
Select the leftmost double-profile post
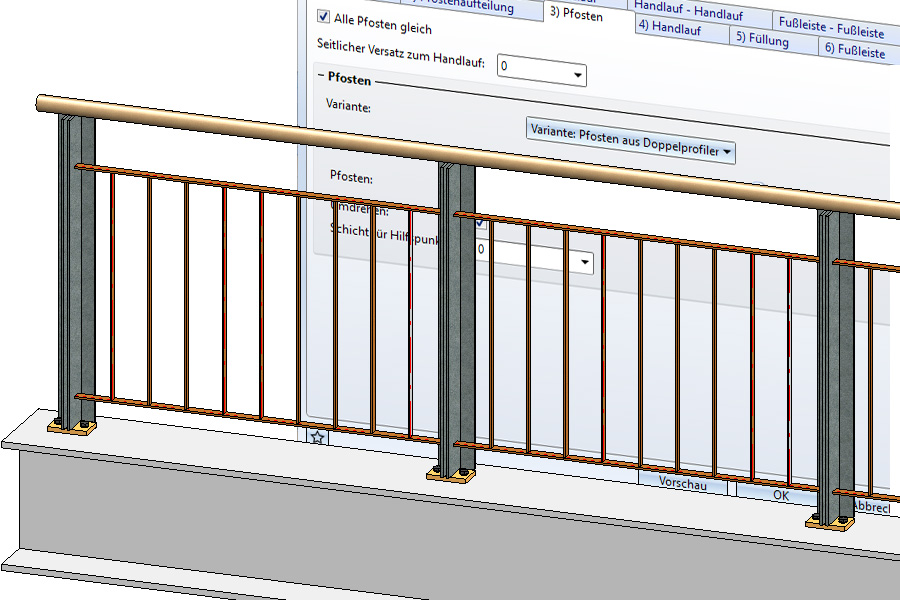tap(77, 270)
